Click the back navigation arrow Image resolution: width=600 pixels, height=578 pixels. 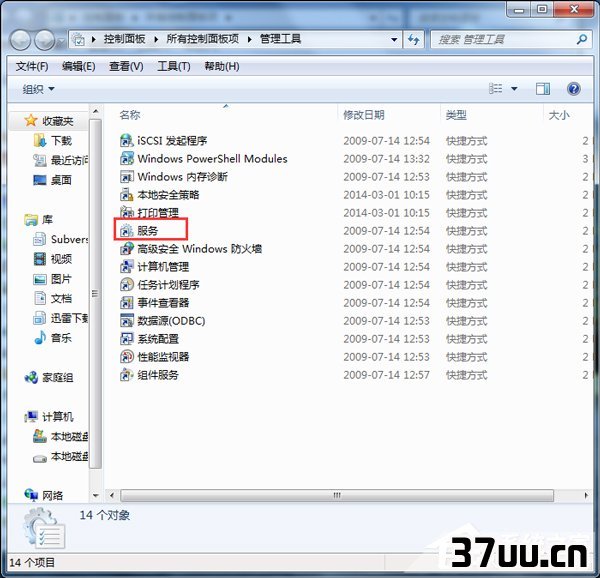click(20, 40)
